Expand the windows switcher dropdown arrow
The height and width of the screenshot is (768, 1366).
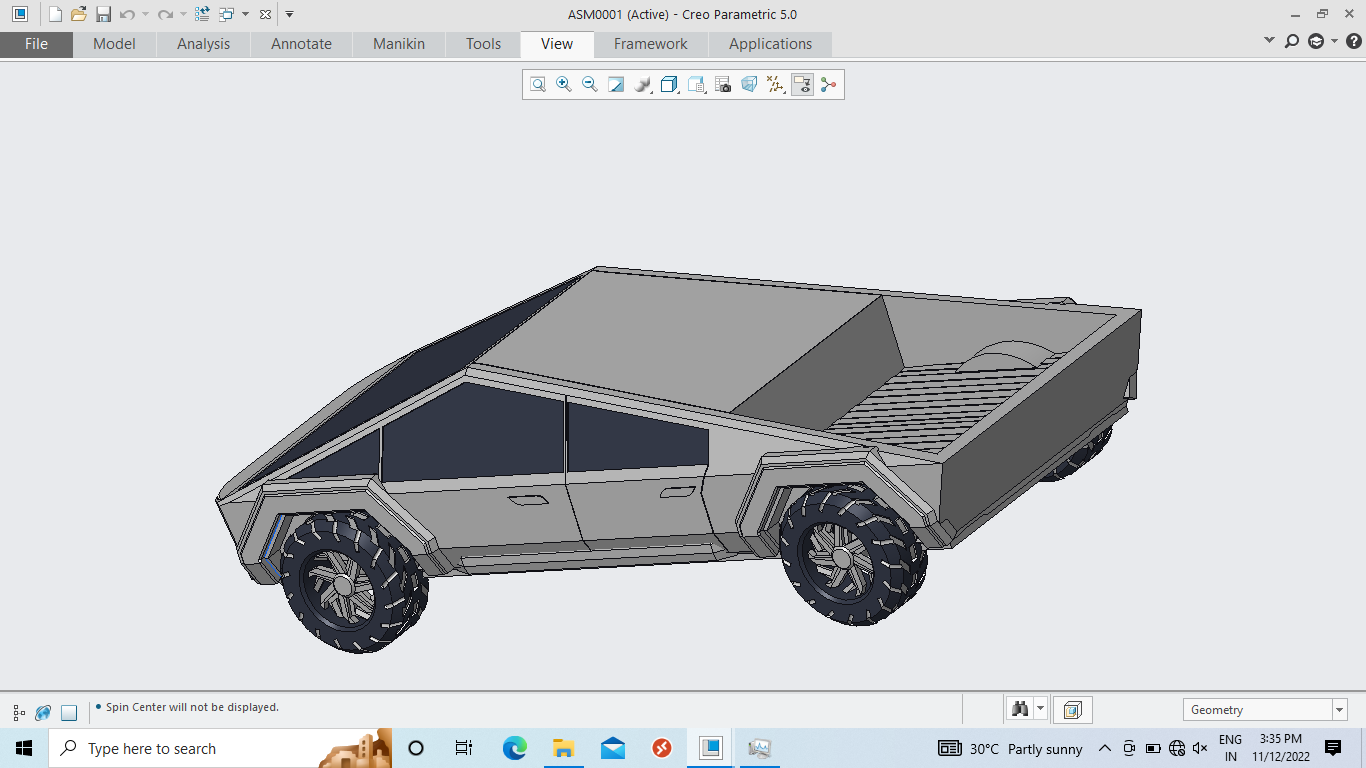click(245, 14)
